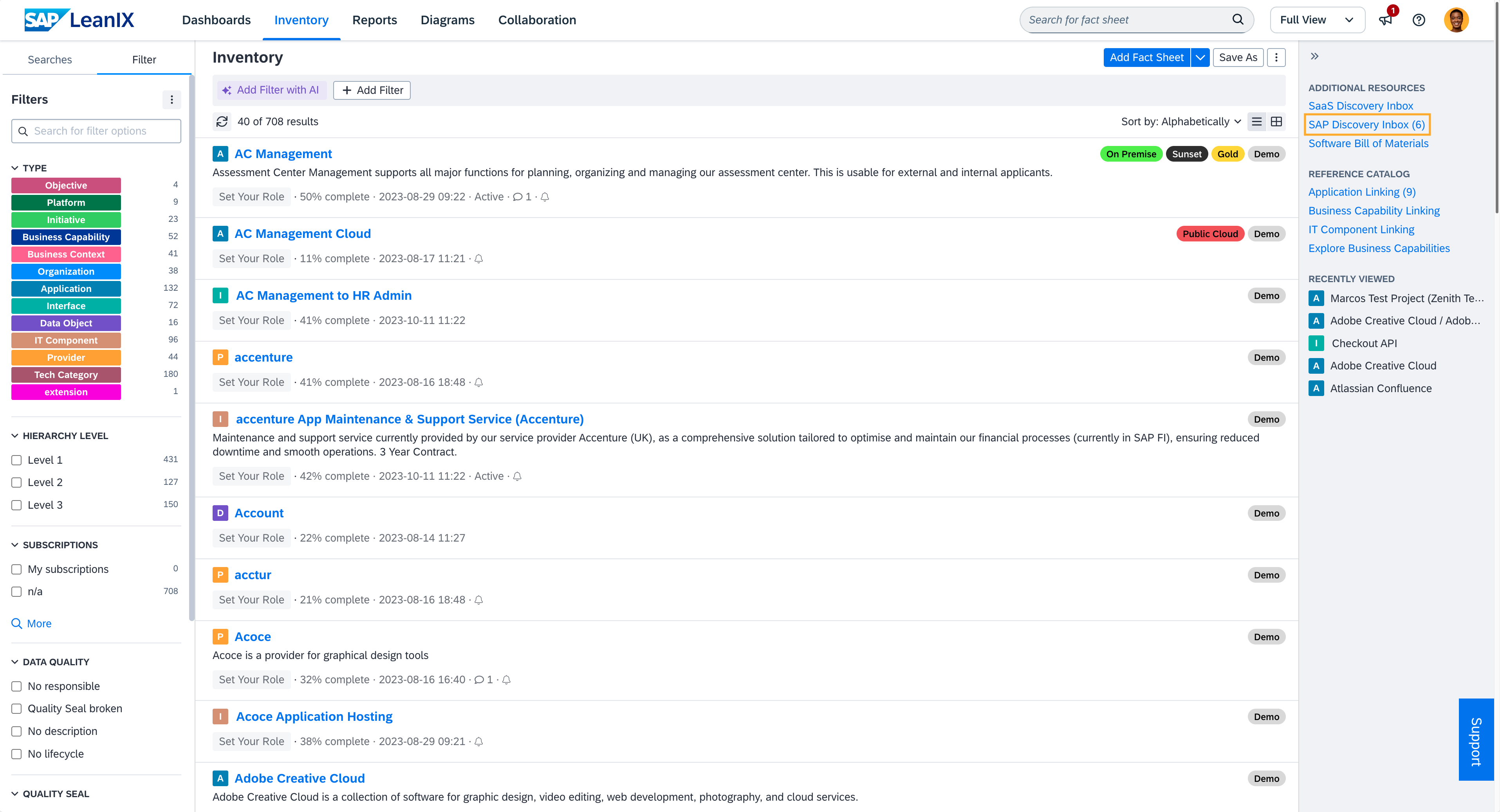Open Filters panel three-dot menu
Screen dimensions: 1500x812
171,99
